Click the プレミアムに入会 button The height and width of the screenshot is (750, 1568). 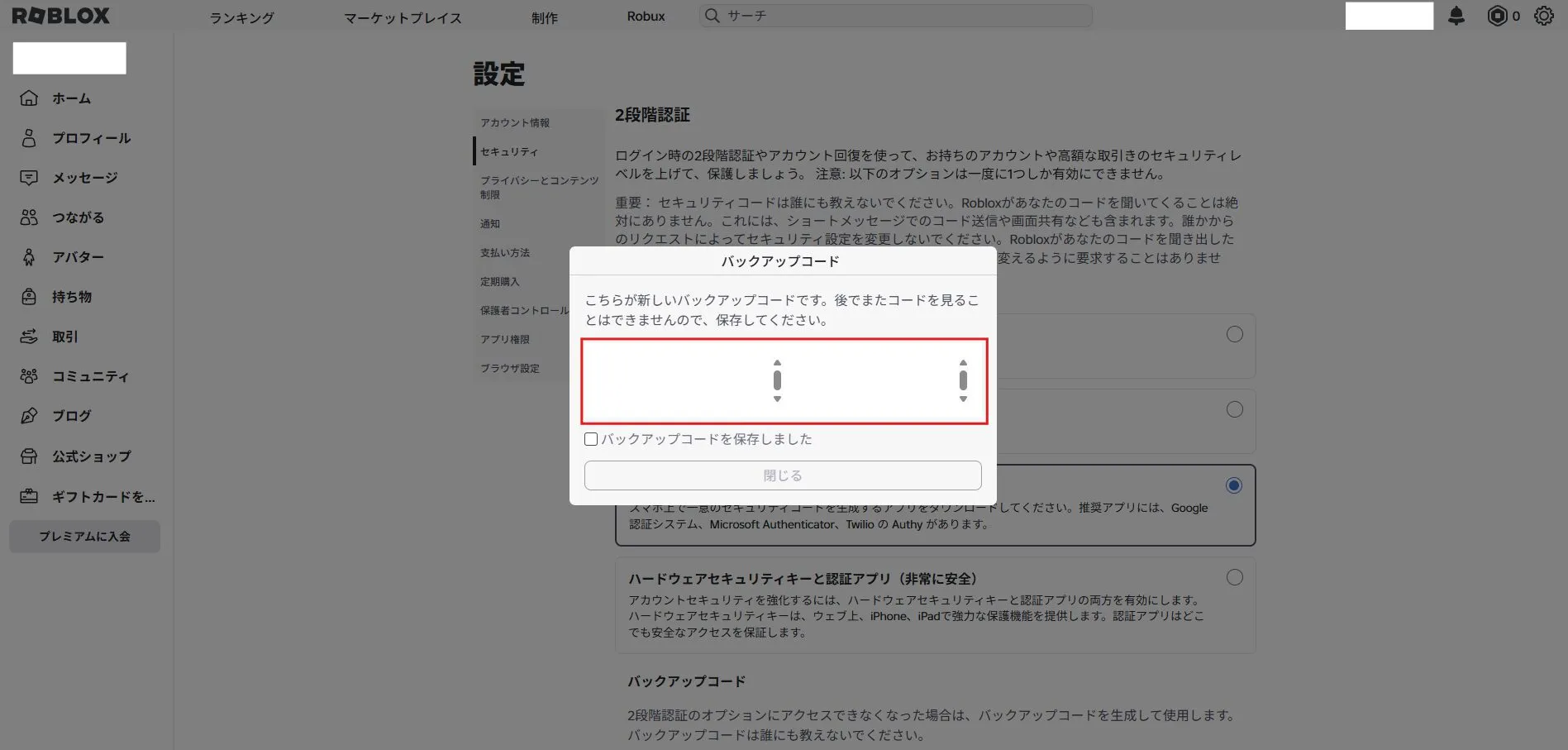point(84,536)
